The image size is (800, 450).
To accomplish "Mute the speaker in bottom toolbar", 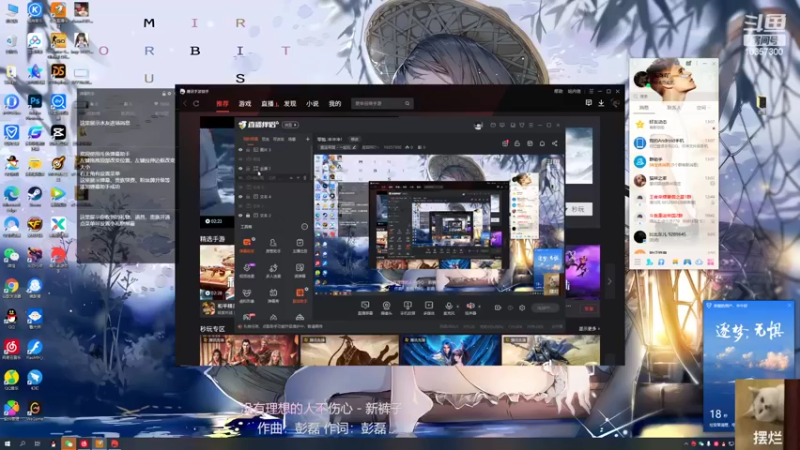I will (470, 308).
